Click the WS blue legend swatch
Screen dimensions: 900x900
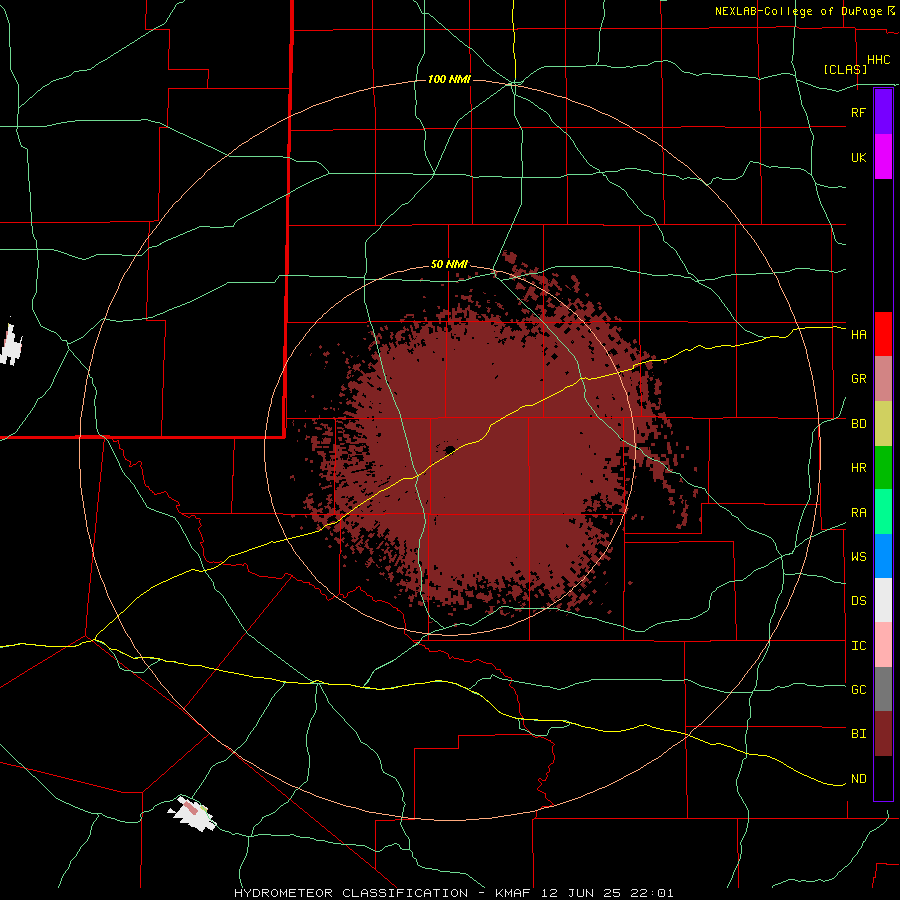coord(883,556)
